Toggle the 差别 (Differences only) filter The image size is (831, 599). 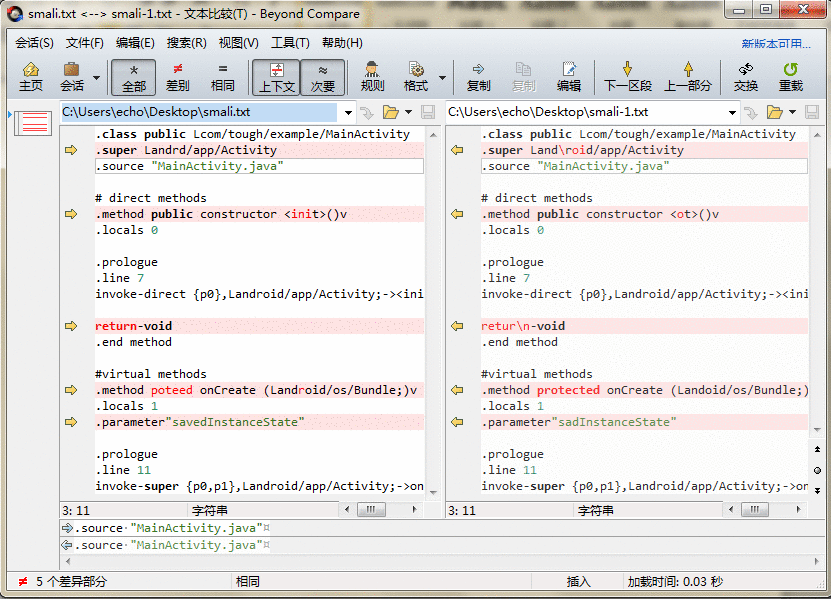(x=177, y=77)
